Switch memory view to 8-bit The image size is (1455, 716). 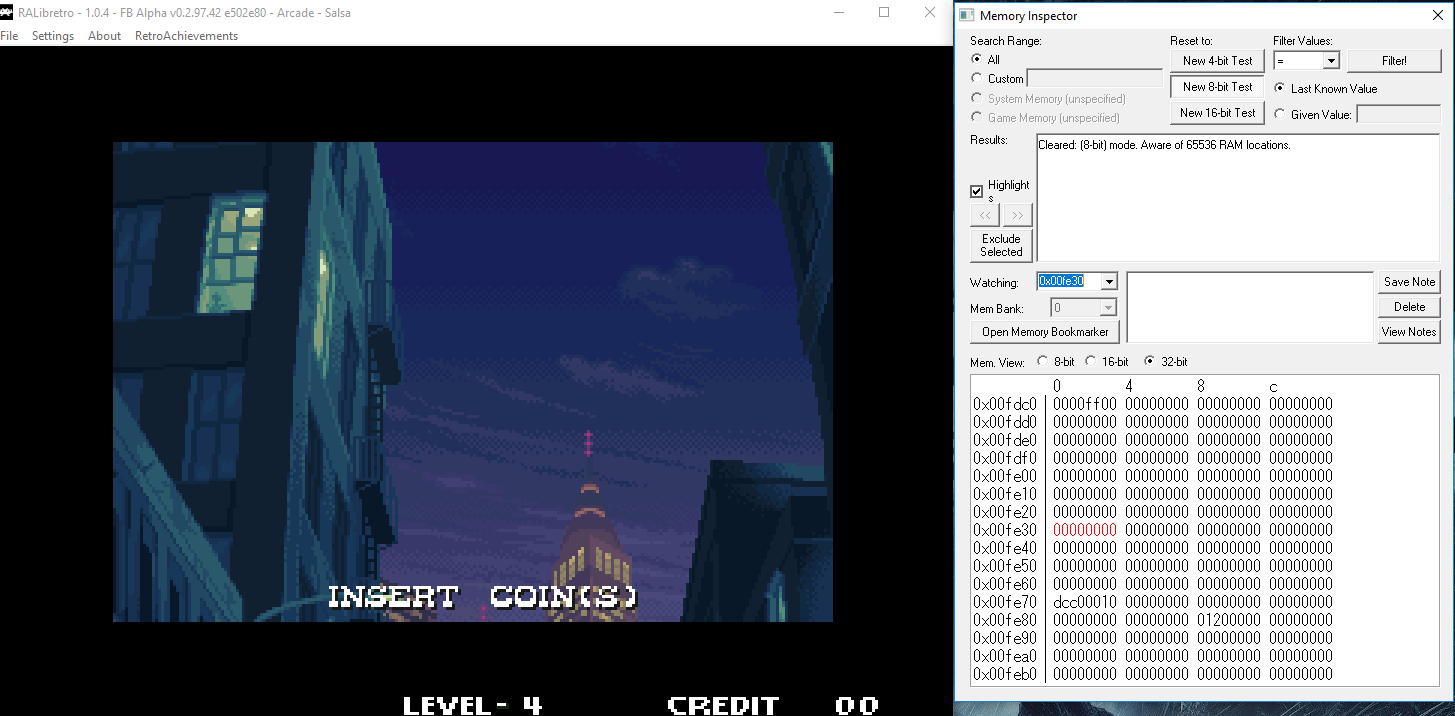[x=1044, y=362]
